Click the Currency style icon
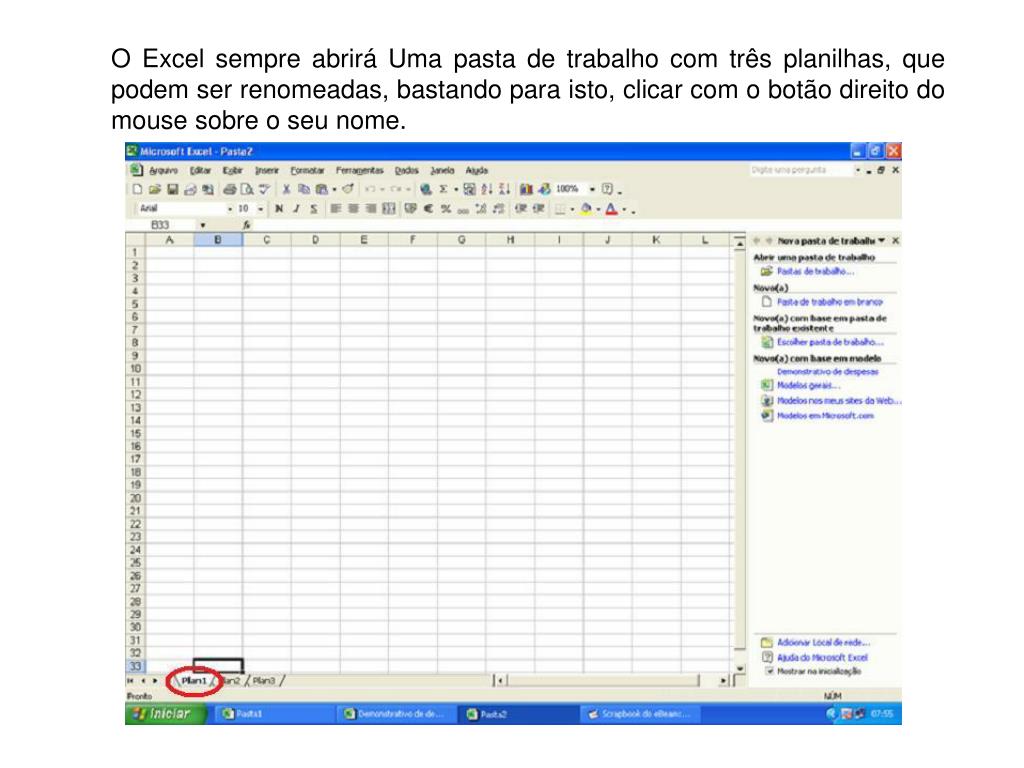Image resolution: width=1024 pixels, height=768 pixels. pyautogui.click(x=410, y=208)
